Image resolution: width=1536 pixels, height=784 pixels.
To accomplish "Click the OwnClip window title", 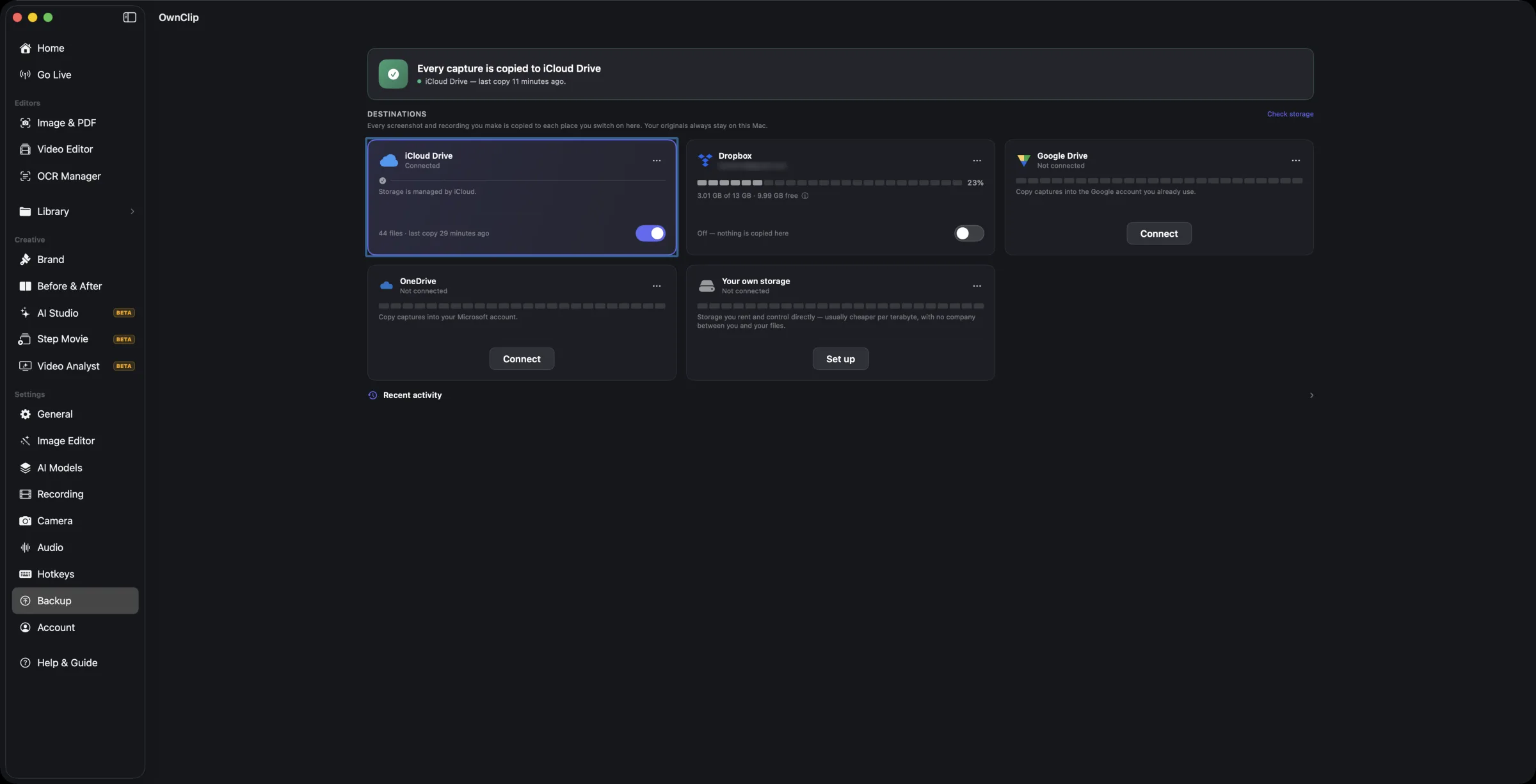I will (179, 17).
